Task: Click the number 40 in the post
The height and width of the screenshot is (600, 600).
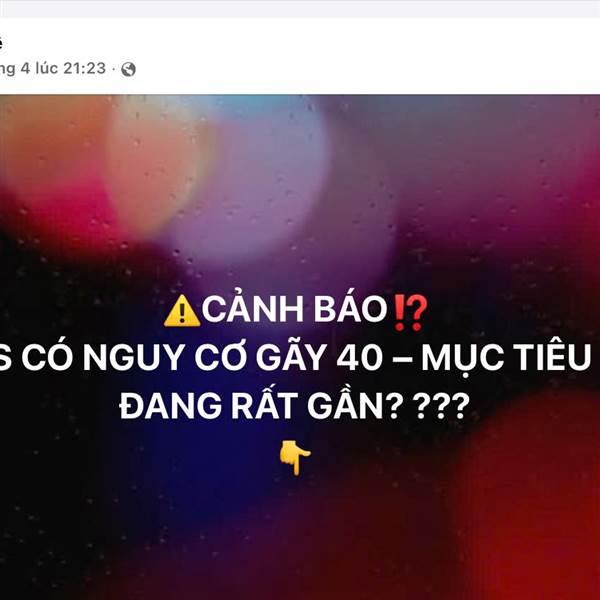Action: click(x=360, y=359)
